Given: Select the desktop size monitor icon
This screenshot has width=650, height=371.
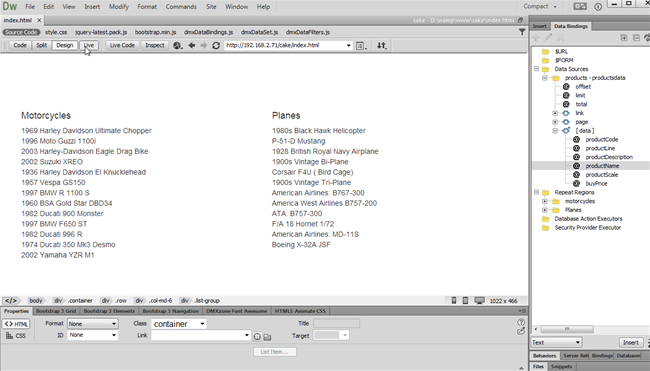Looking at the screenshot, I should [x=480, y=301].
